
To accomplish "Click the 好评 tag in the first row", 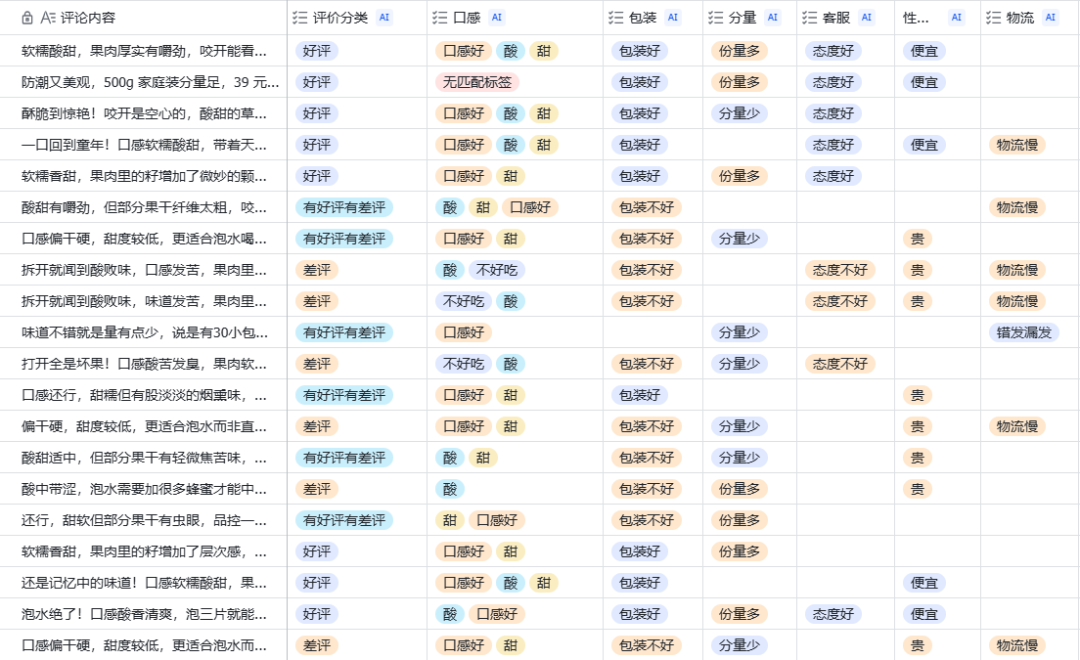I will 316,50.
